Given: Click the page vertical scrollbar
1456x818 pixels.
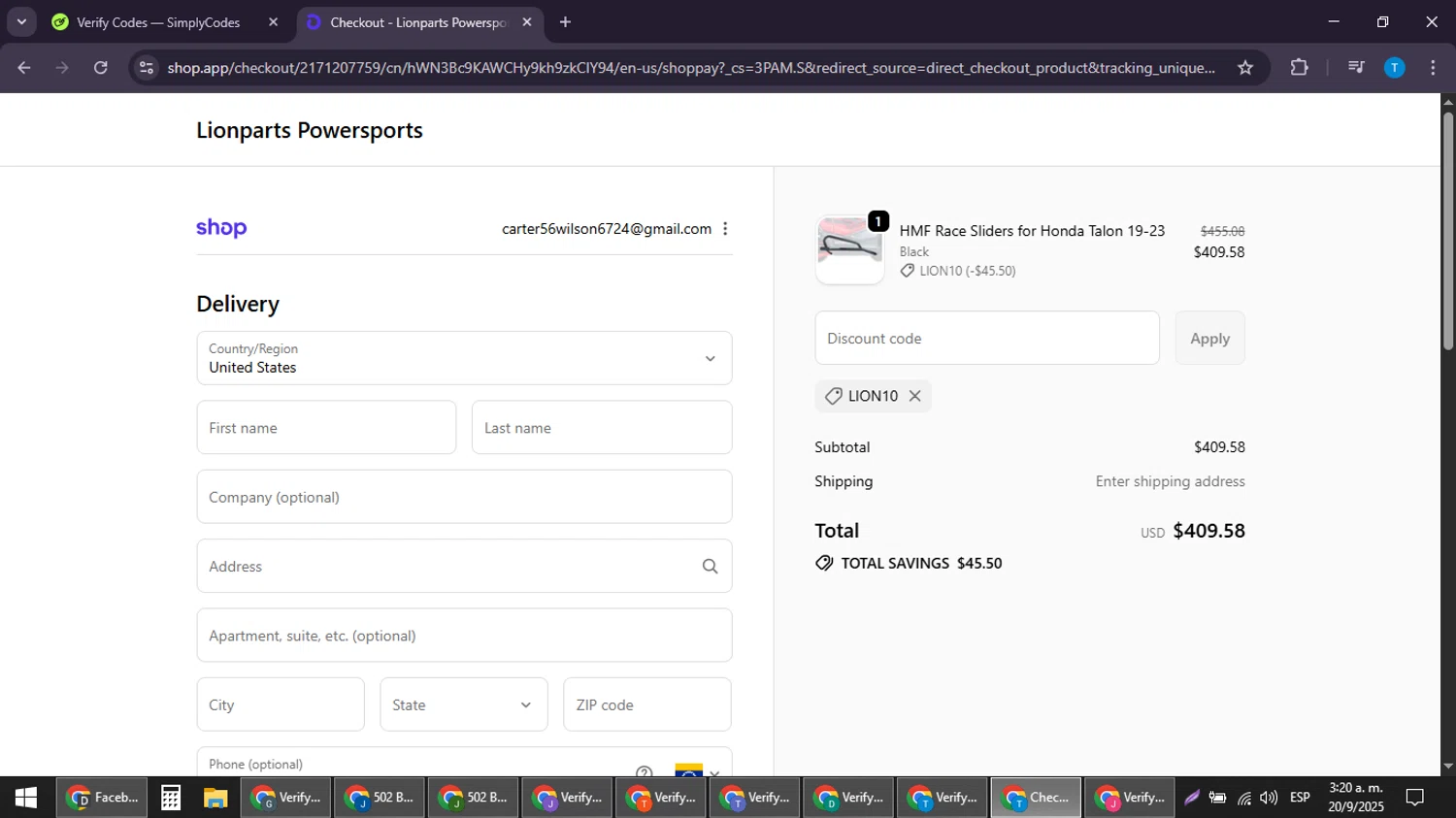Looking at the screenshot, I should (x=1448, y=231).
